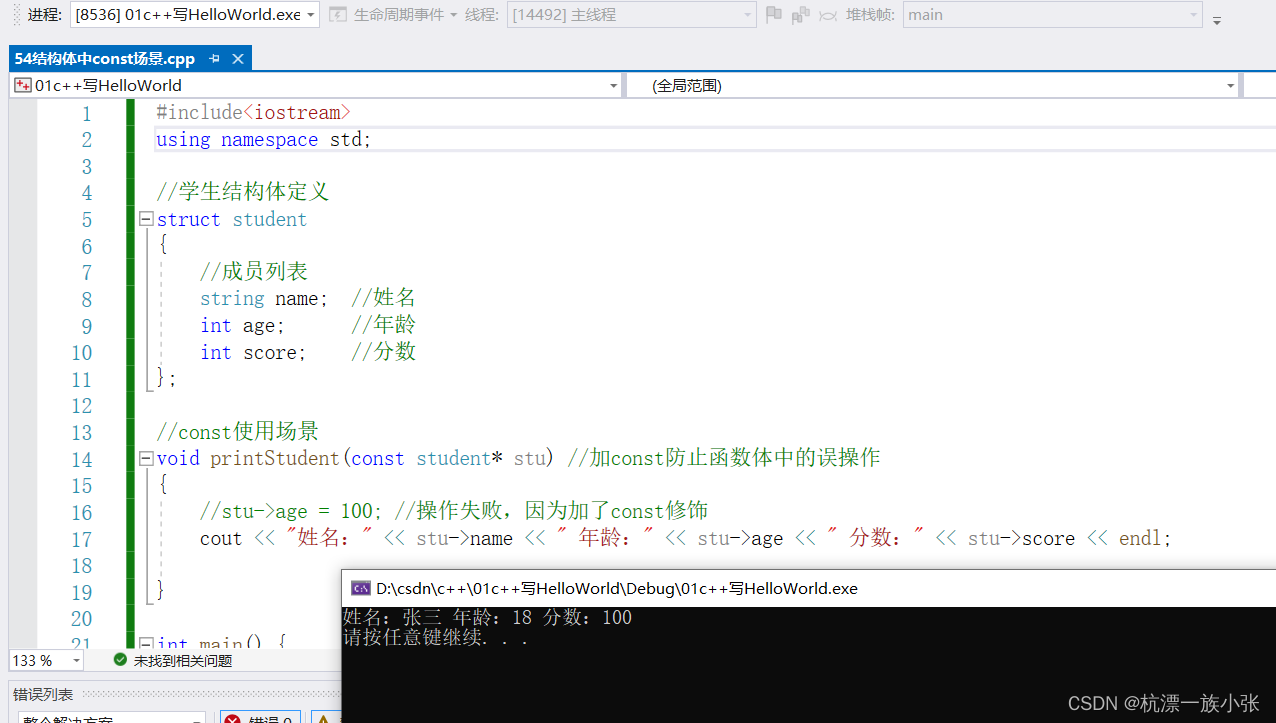Collapse the struct student code block

(146, 219)
